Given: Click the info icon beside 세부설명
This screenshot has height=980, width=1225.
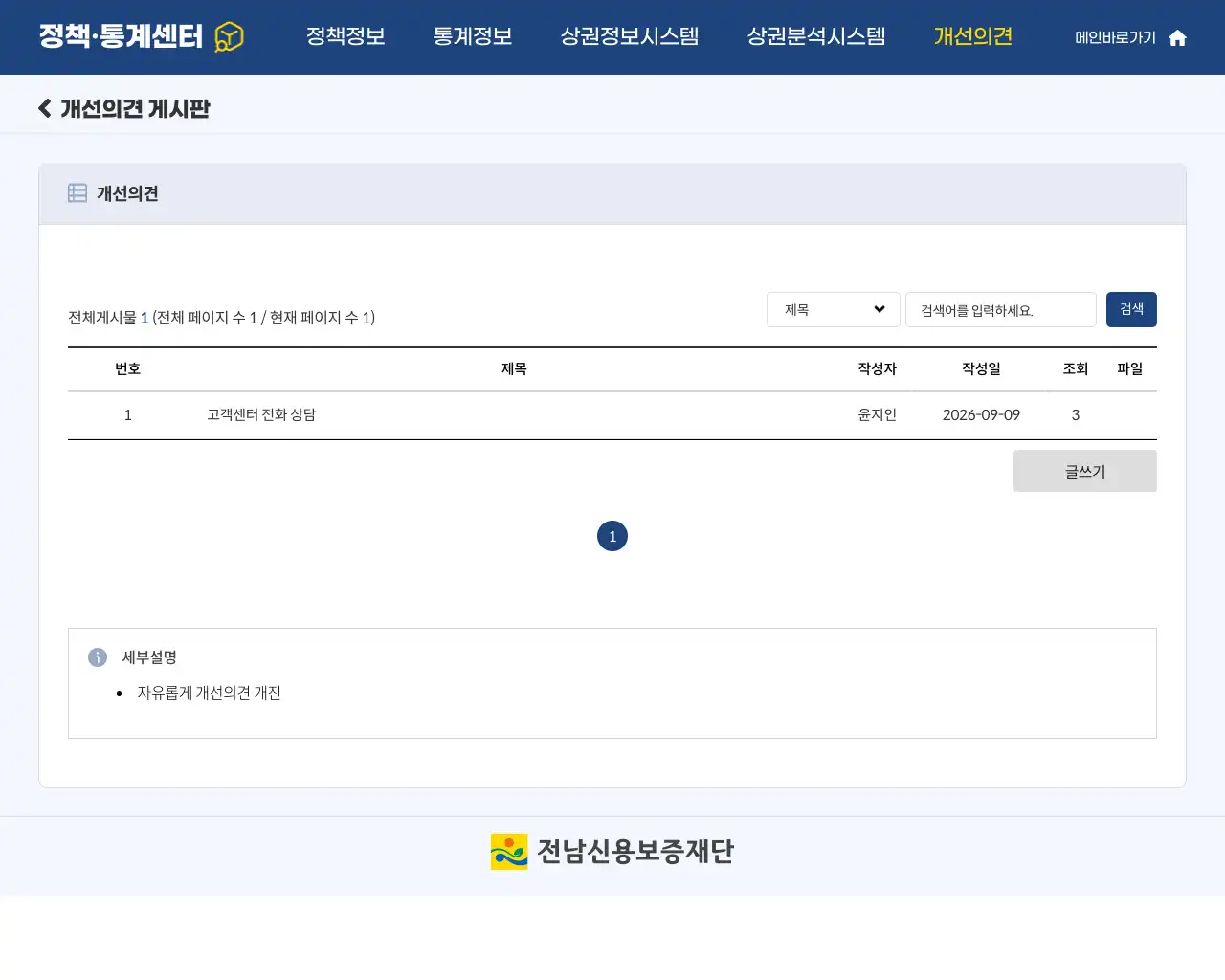Looking at the screenshot, I should point(98,657).
